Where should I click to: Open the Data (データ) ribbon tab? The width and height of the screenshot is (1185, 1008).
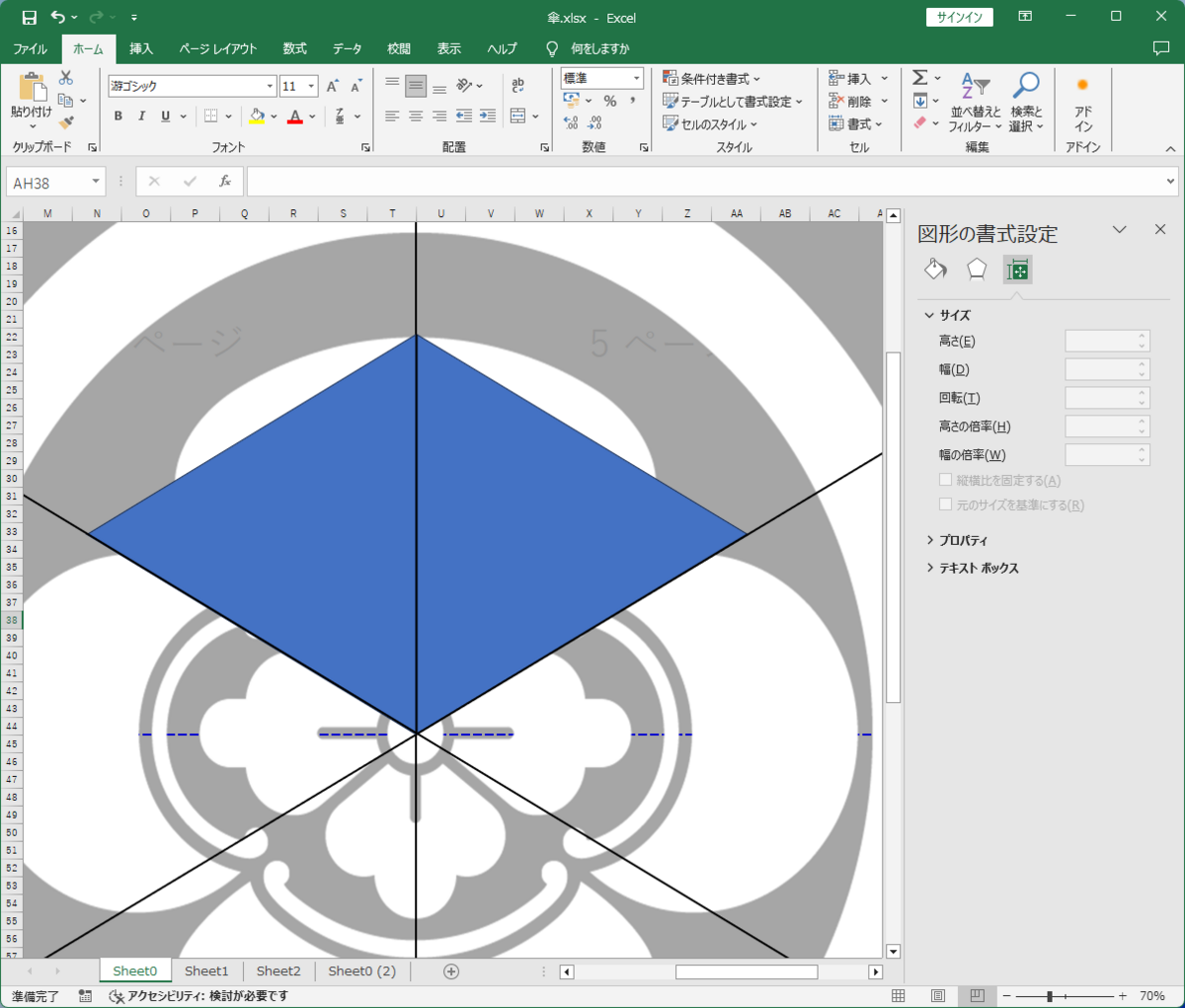click(x=347, y=48)
